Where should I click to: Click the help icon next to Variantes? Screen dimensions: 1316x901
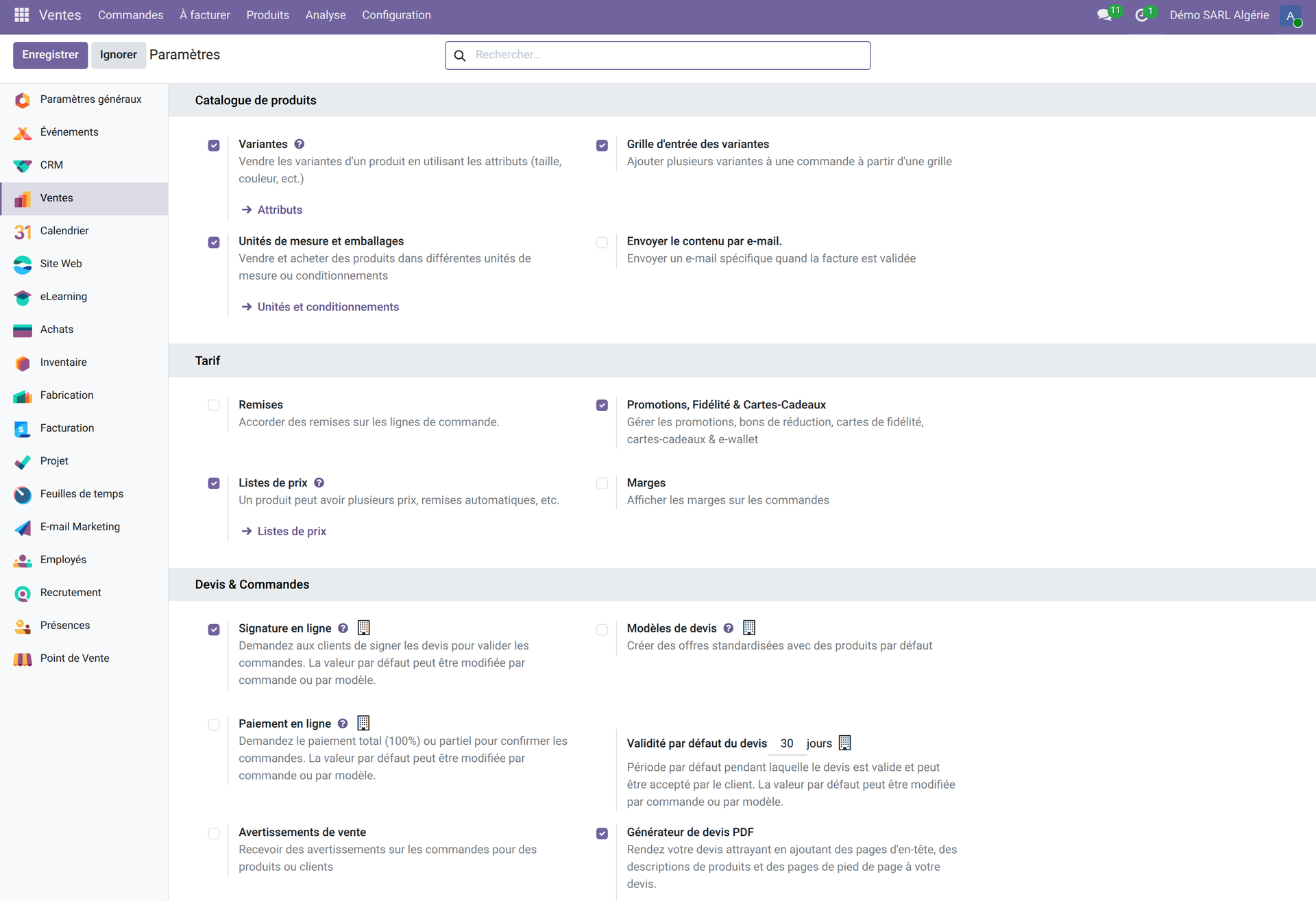pos(300,144)
